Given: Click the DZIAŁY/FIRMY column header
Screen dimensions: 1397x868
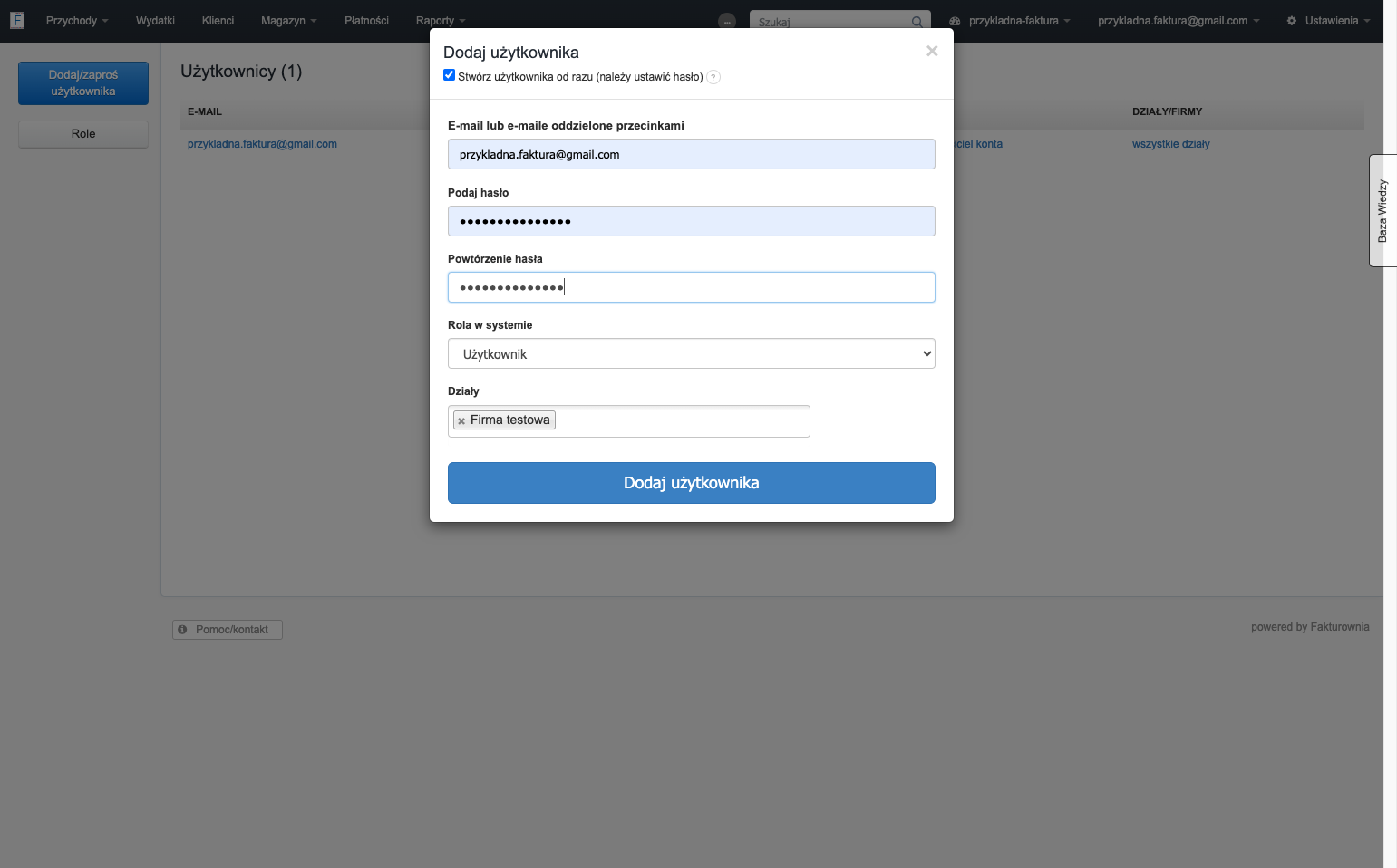Looking at the screenshot, I should click(1167, 111).
